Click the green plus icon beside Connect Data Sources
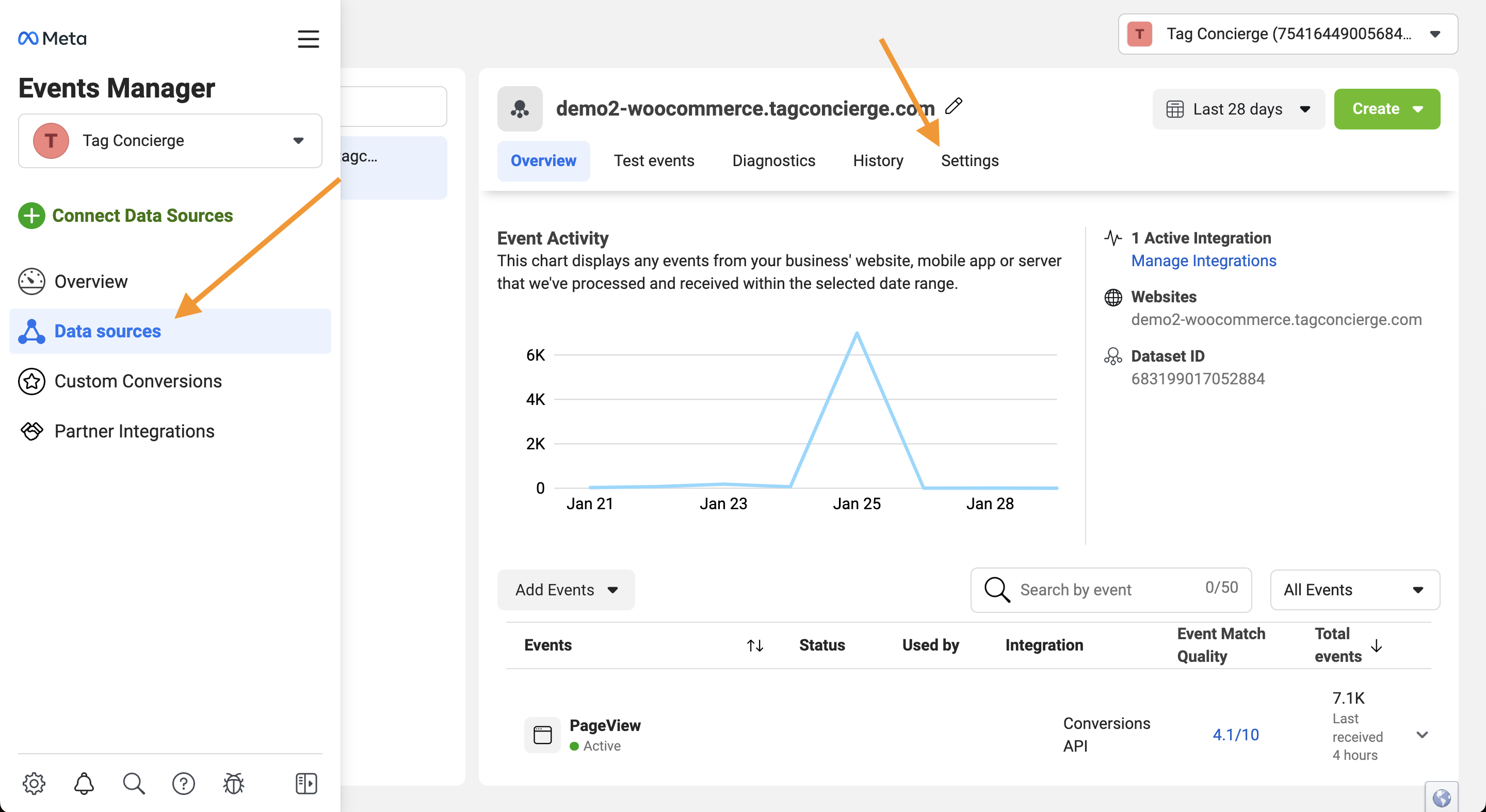 coord(31,216)
